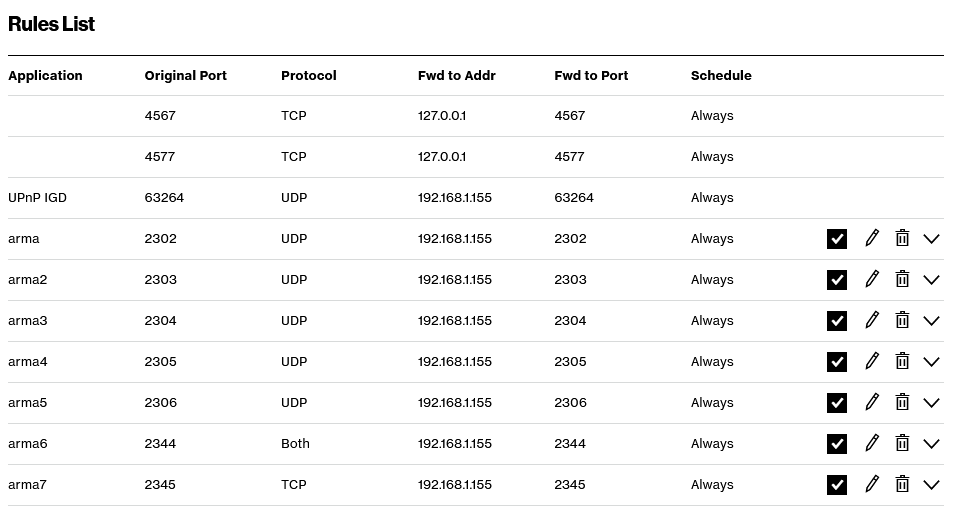Click the Application column header
This screenshot has width=963, height=530.
pos(45,75)
